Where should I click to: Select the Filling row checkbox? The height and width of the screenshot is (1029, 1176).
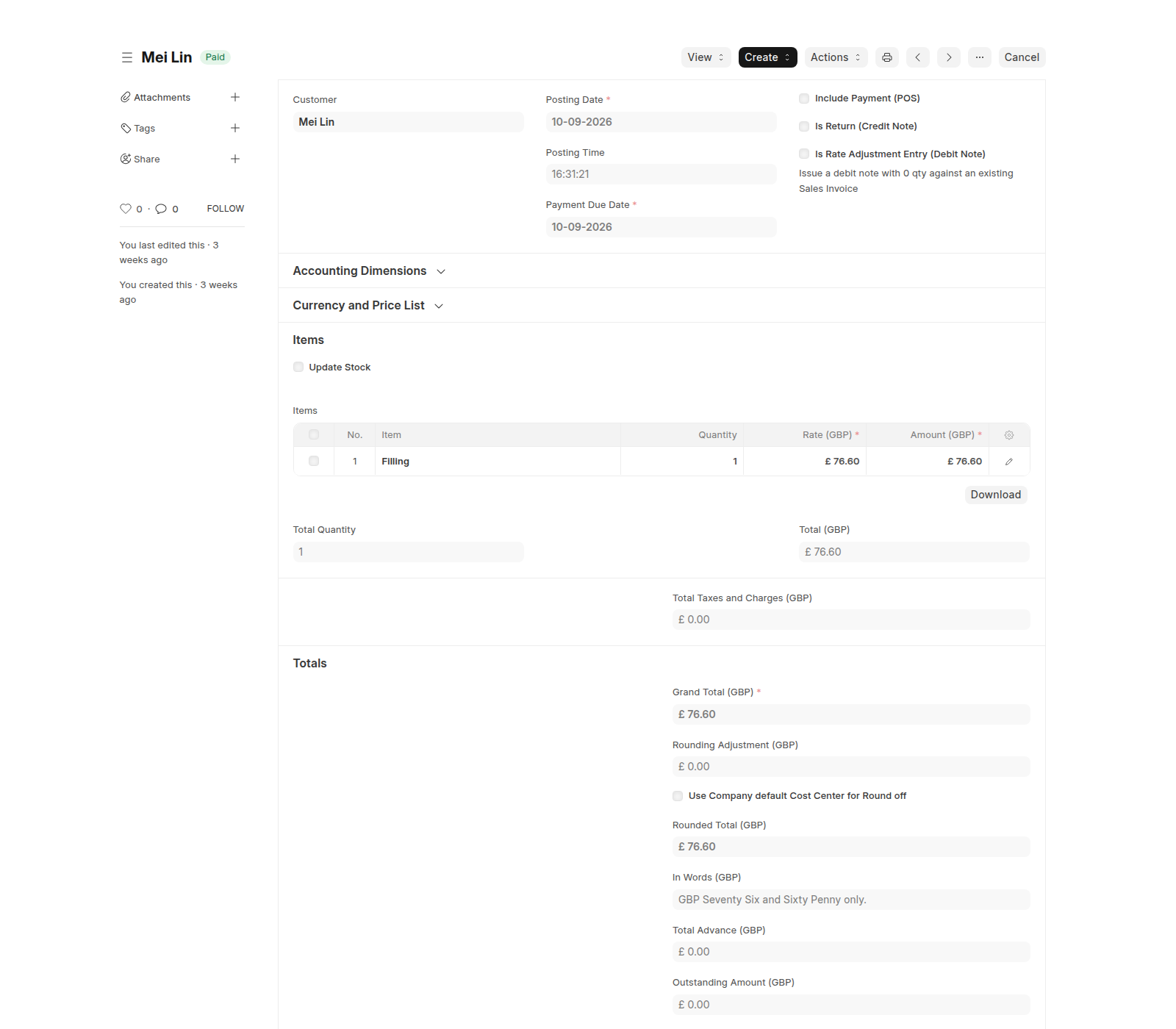coord(314,461)
